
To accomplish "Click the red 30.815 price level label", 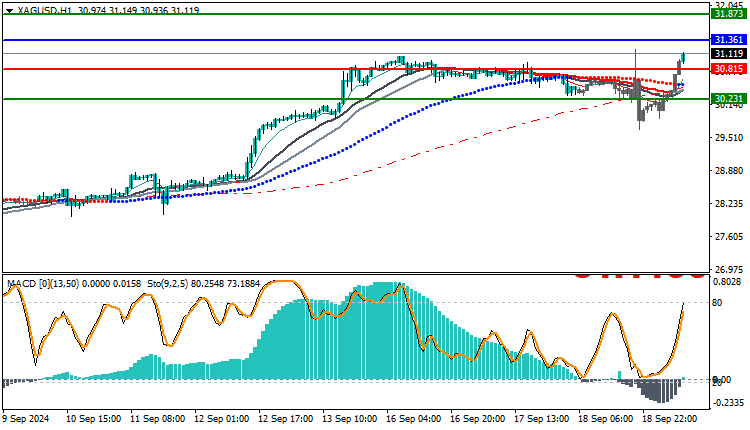I will click(728, 69).
